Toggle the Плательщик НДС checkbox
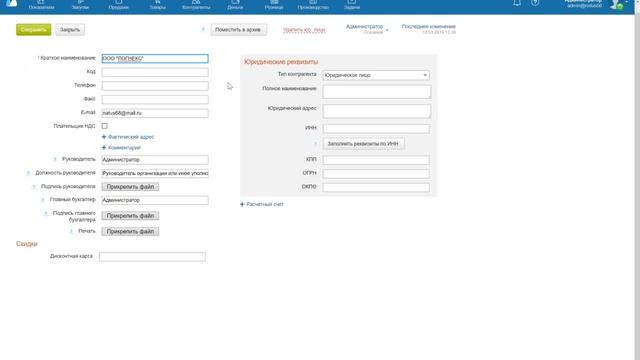 [104, 126]
